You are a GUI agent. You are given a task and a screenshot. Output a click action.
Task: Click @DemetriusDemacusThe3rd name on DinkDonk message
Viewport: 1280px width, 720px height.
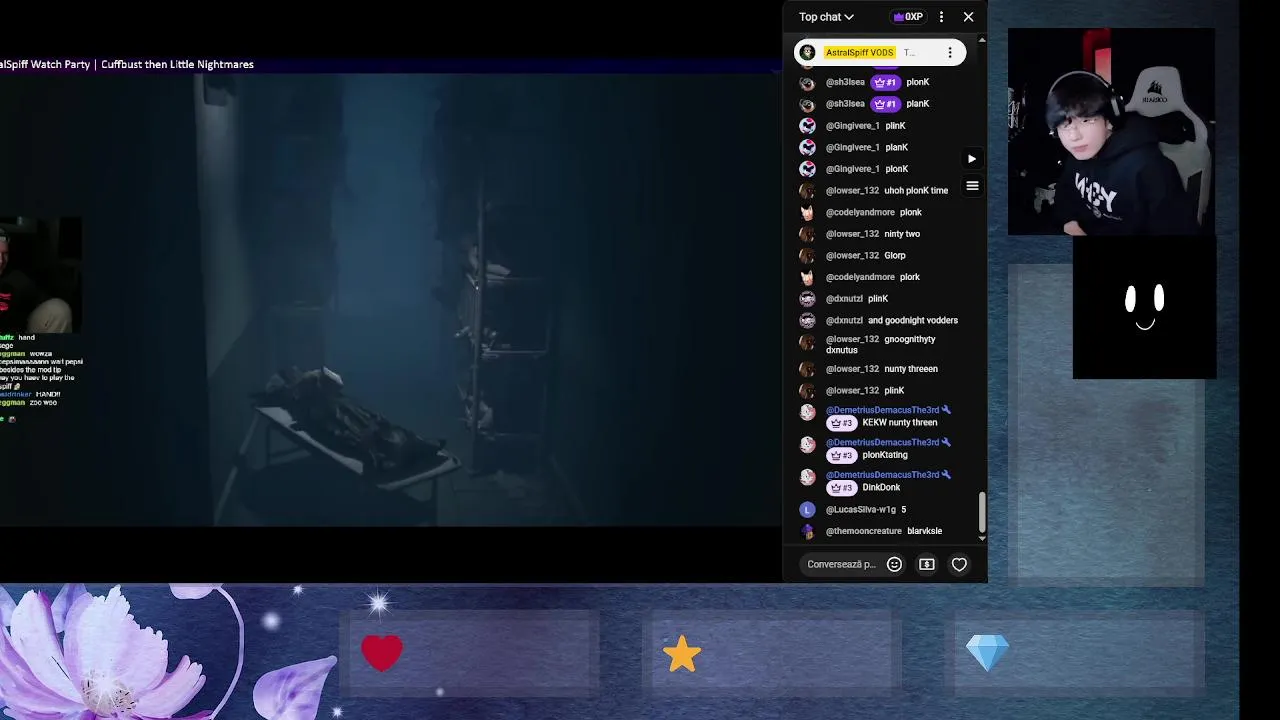(x=882, y=475)
